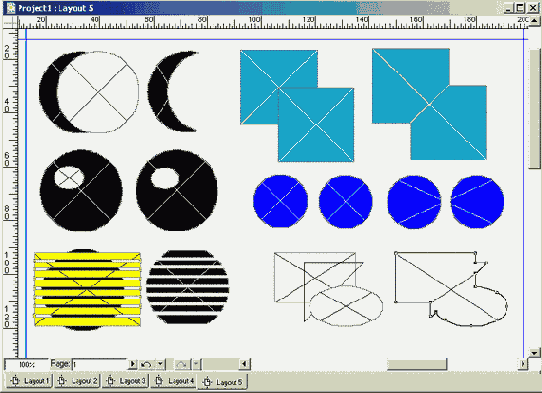Select the yellow striped rectangle object
The height and width of the screenshot is (393, 542).
pyautogui.click(x=87, y=289)
